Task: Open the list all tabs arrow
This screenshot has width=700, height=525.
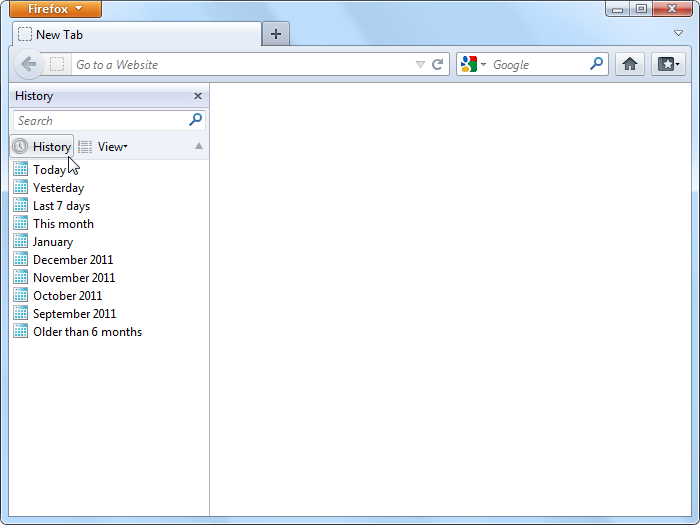Action: (x=679, y=33)
